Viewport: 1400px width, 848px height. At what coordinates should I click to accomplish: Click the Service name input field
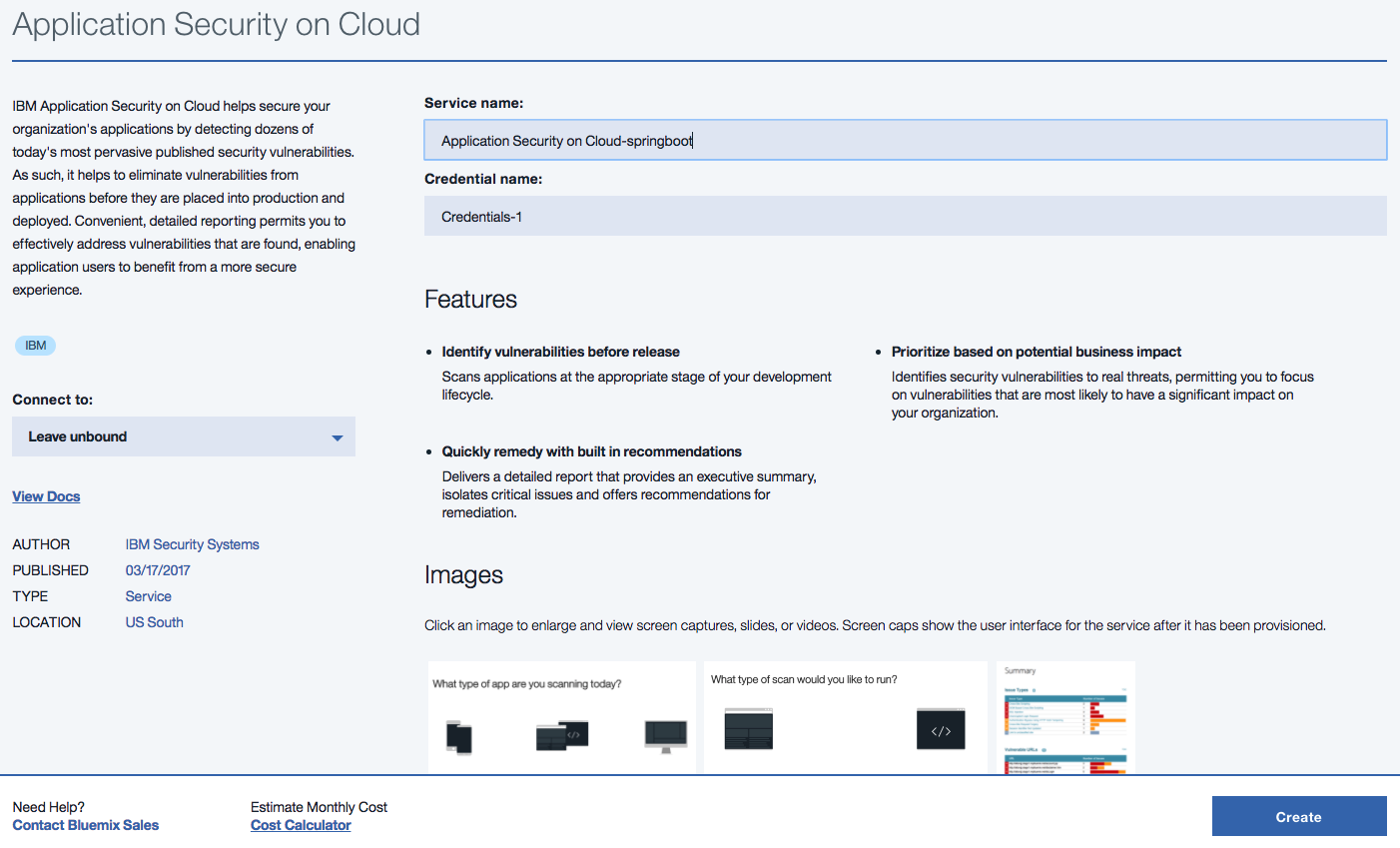point(905,140)
